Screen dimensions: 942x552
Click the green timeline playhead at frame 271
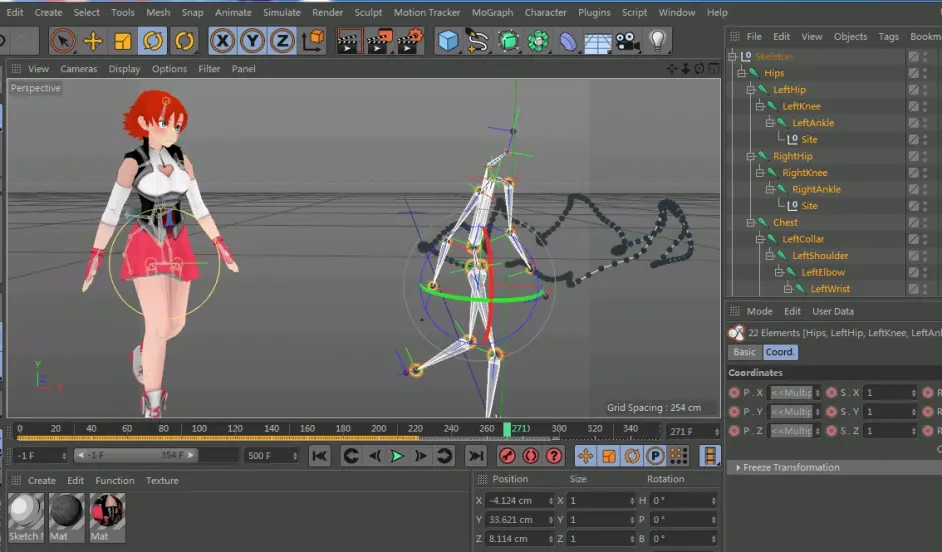click(x=507, y=429)
